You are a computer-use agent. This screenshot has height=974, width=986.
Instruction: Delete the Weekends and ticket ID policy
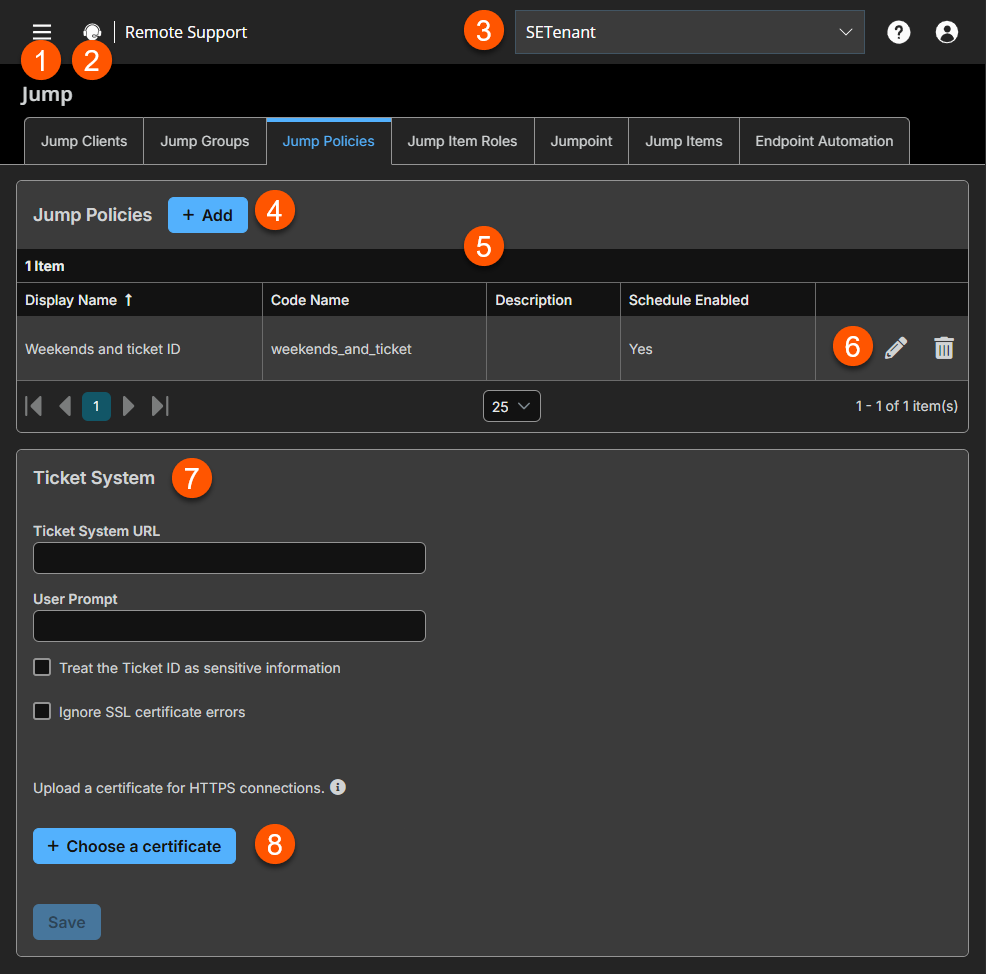(x=944, y=348)
